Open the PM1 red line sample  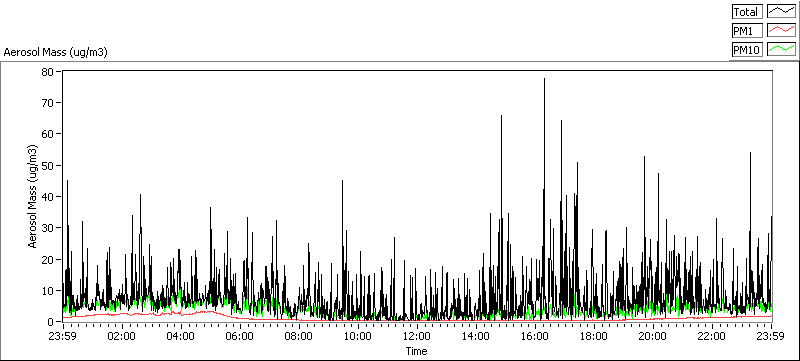[x=781, y=31]
